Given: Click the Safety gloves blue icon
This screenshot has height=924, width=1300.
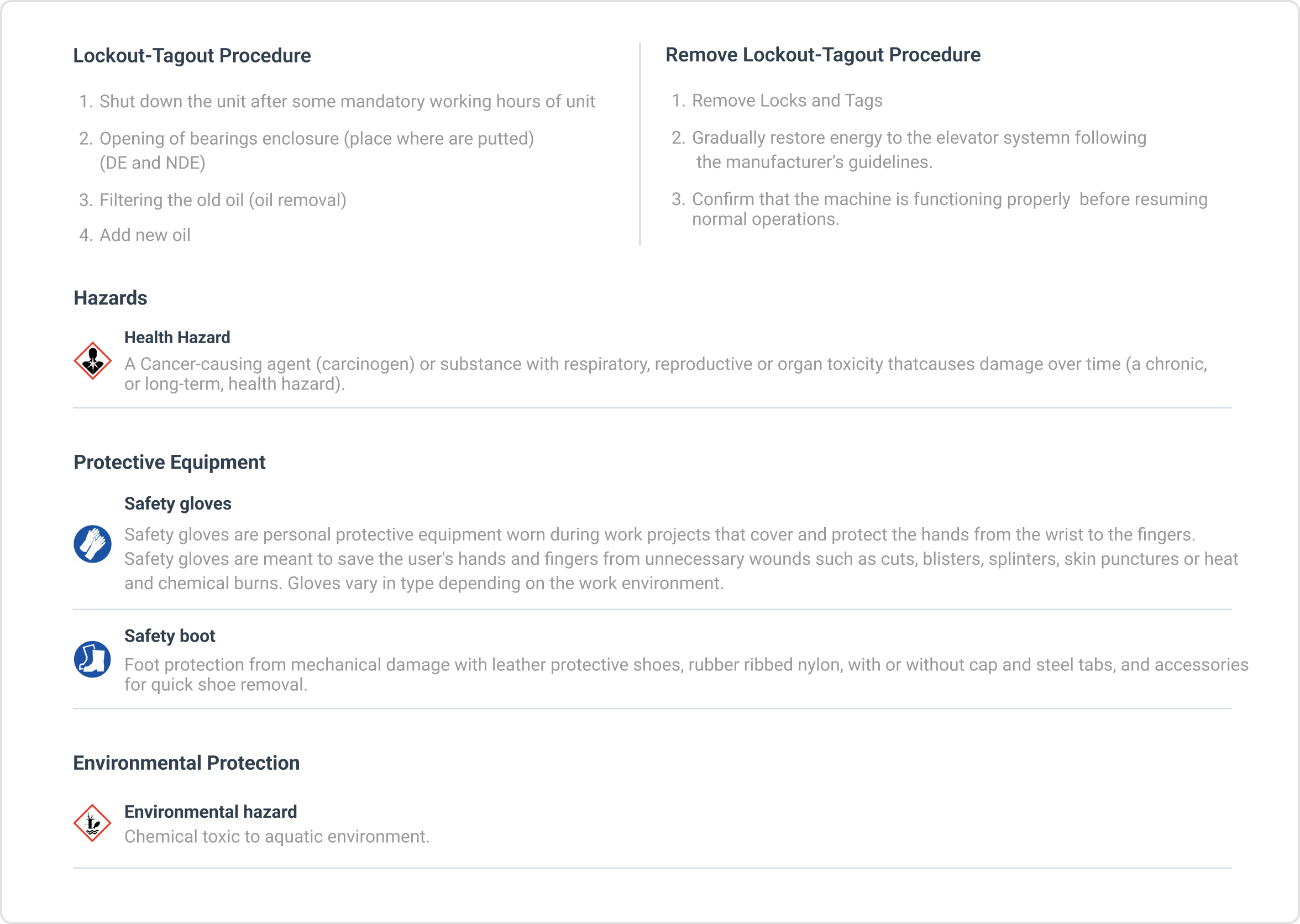Looking at the screenshot, I should pos(93,544).
